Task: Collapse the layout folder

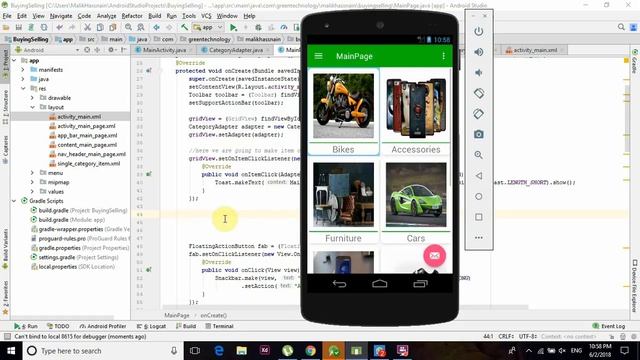Action: click(32, 107)
